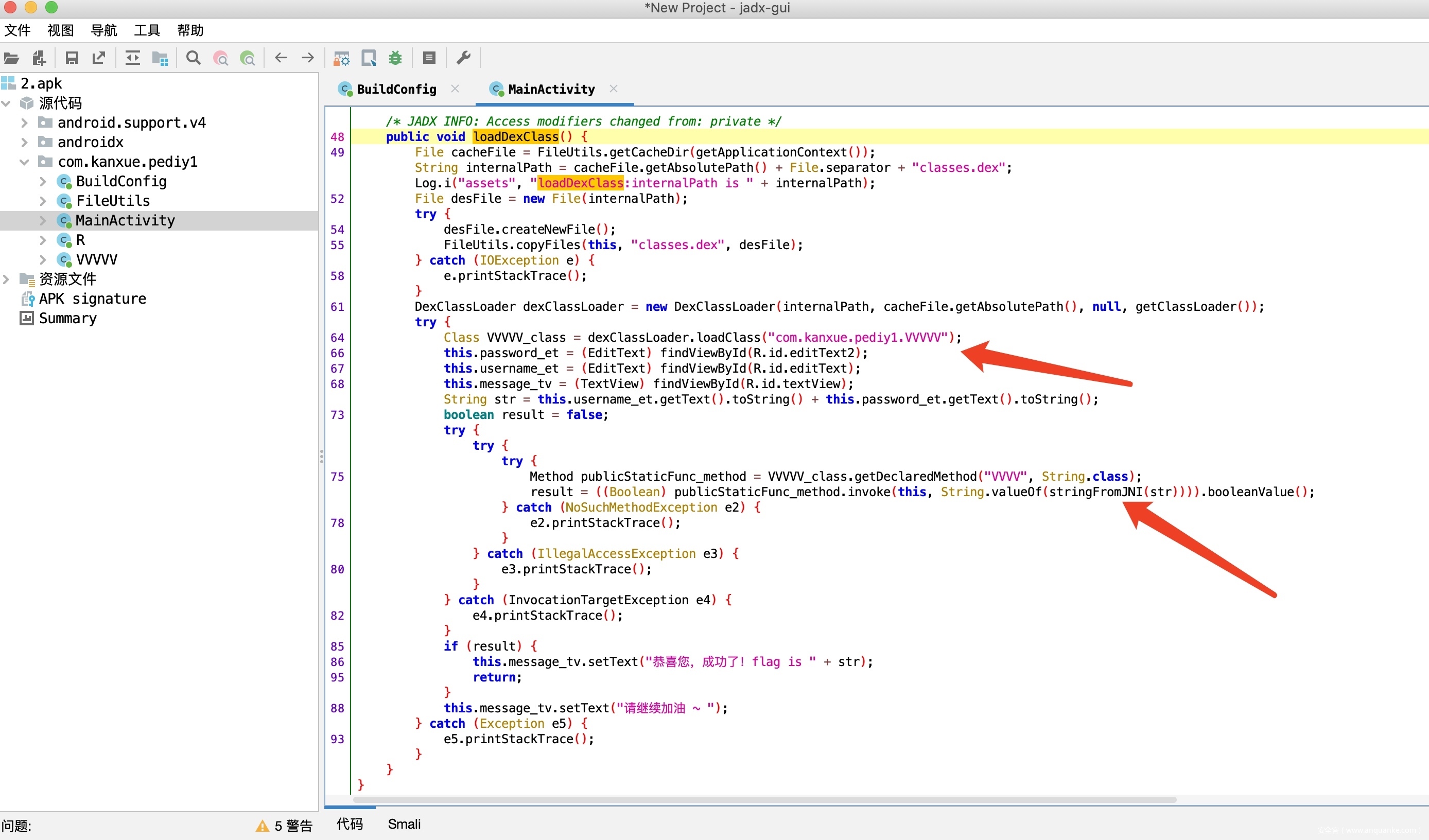Collapse the com.kanxue.pediy1 package
This screenshot has width=1429, height=840.
pos(24,162)
